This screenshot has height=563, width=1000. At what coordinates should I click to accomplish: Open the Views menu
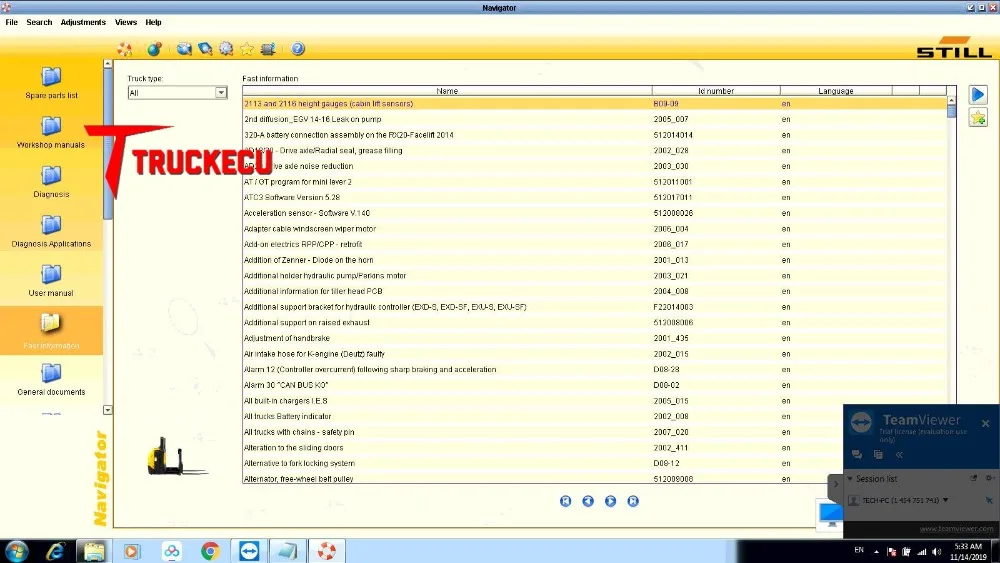(x=126, y=22)
